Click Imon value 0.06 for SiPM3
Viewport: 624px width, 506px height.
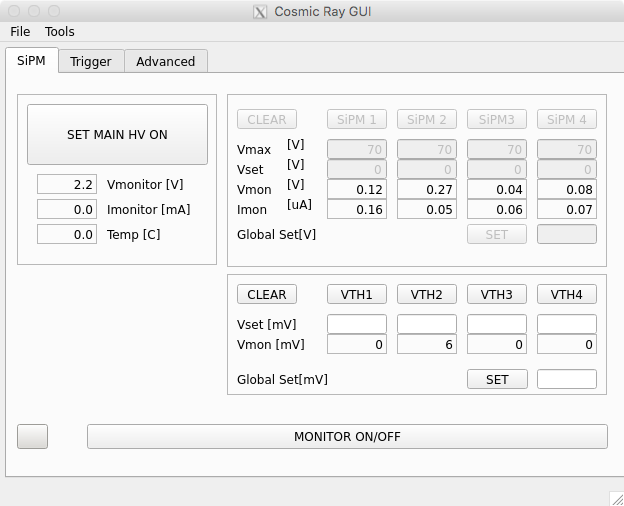(x=497, y=209)
